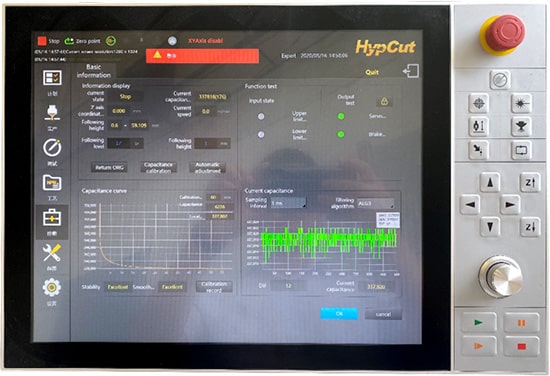Click the 0.6 Following height minimum value
This screenshot has height=376, width=550.
coord(115,125)
